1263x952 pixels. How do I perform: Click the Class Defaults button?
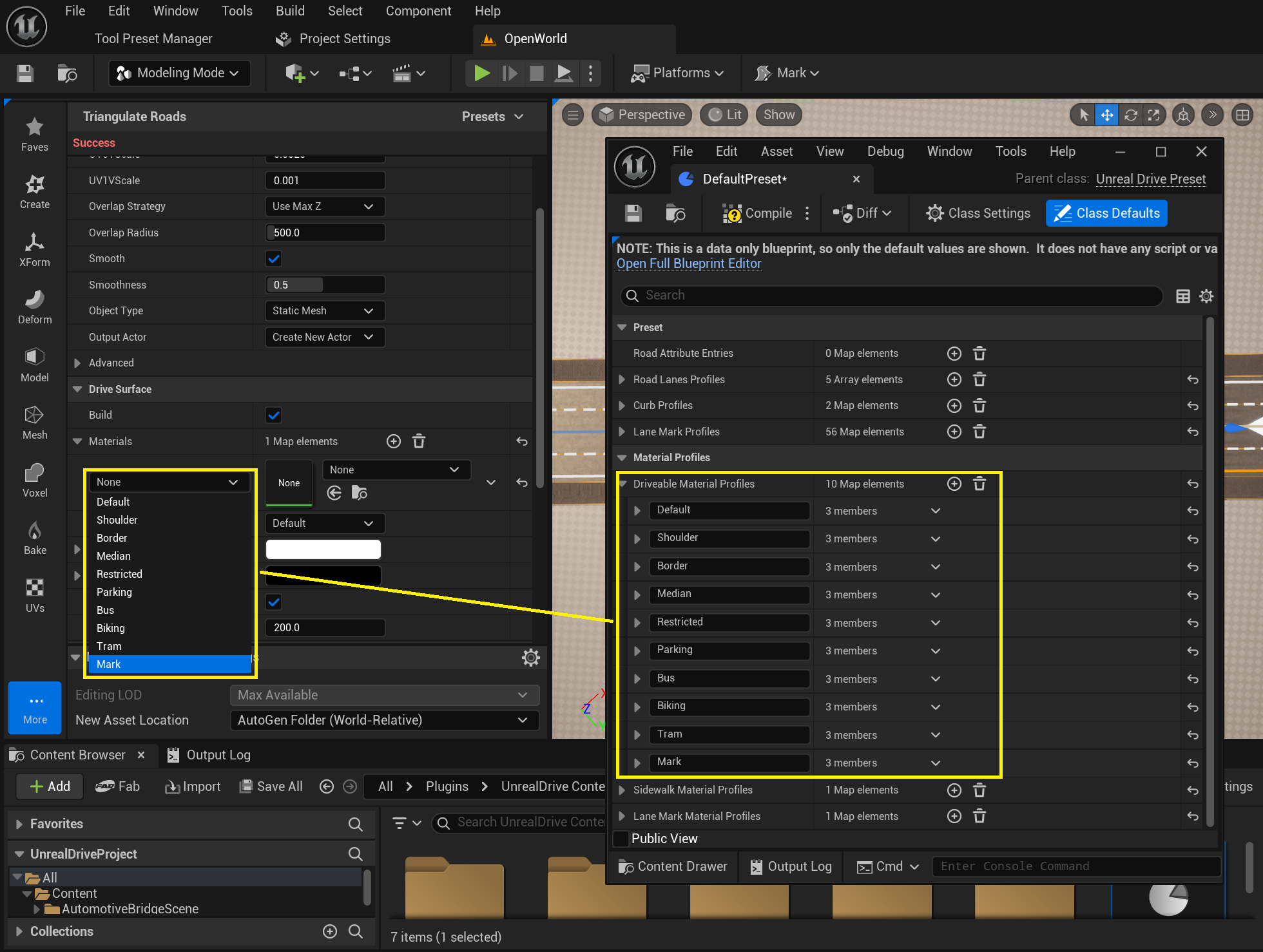[1106, 213]
